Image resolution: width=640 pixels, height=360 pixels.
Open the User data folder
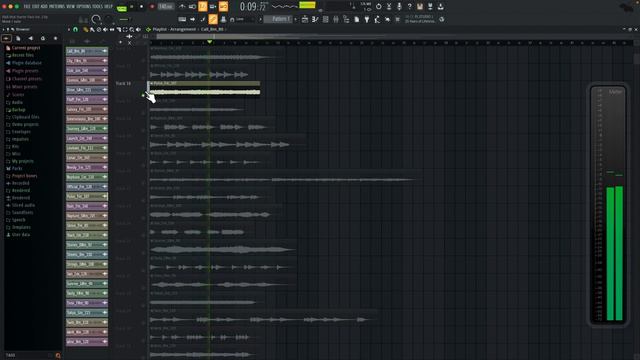20,235
